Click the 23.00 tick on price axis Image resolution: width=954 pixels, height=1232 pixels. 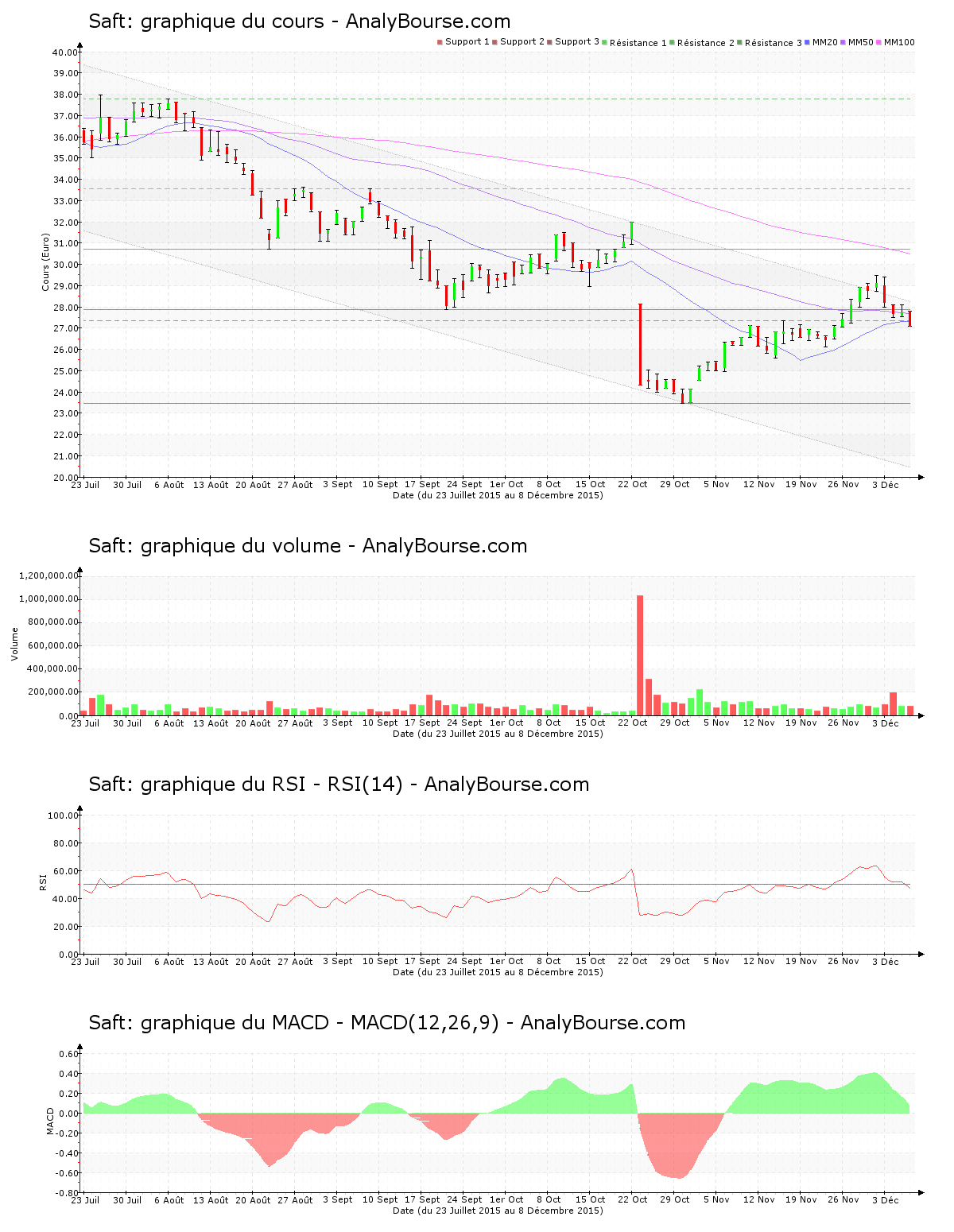[66, 413]
